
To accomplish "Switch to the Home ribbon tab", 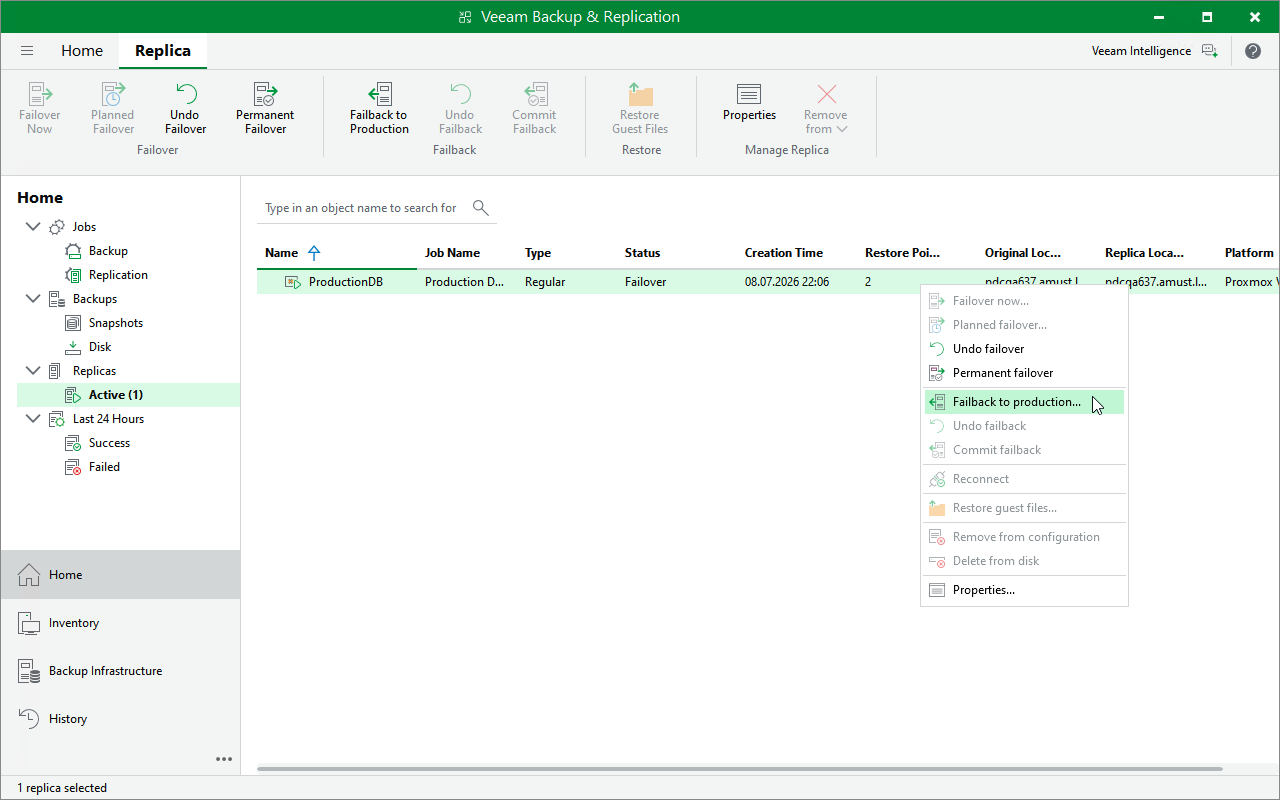I will pyautogui.click(x=82, y=51).
